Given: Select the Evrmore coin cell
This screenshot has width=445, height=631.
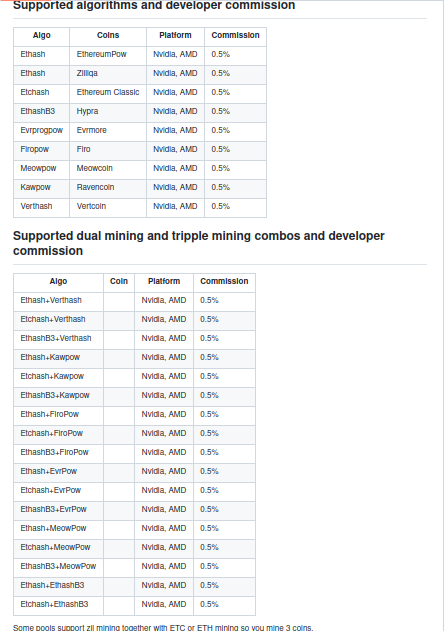Looking at the screenshot, I should [108, 130].
